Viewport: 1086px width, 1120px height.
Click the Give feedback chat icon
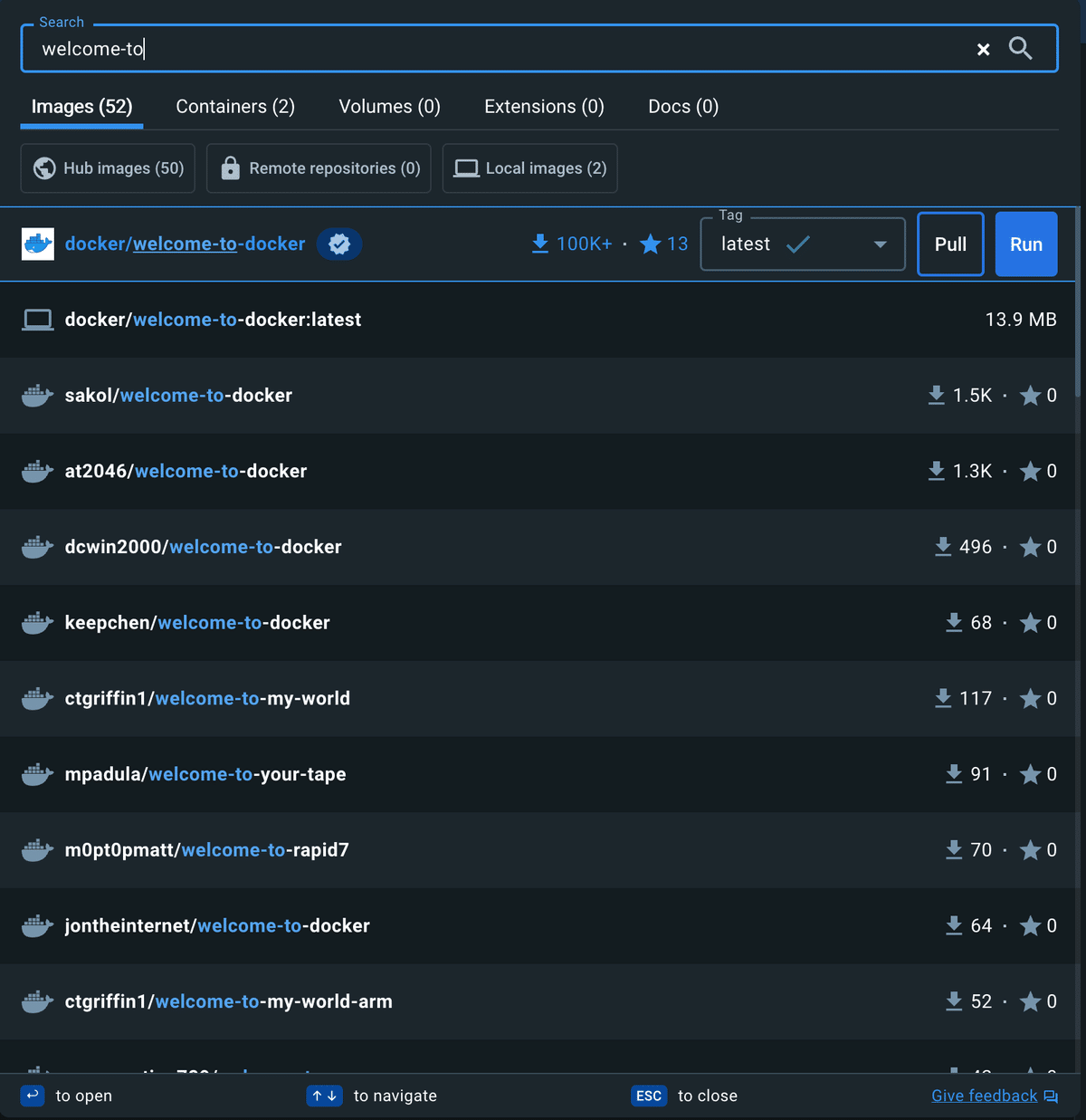pos(1050,1096)
